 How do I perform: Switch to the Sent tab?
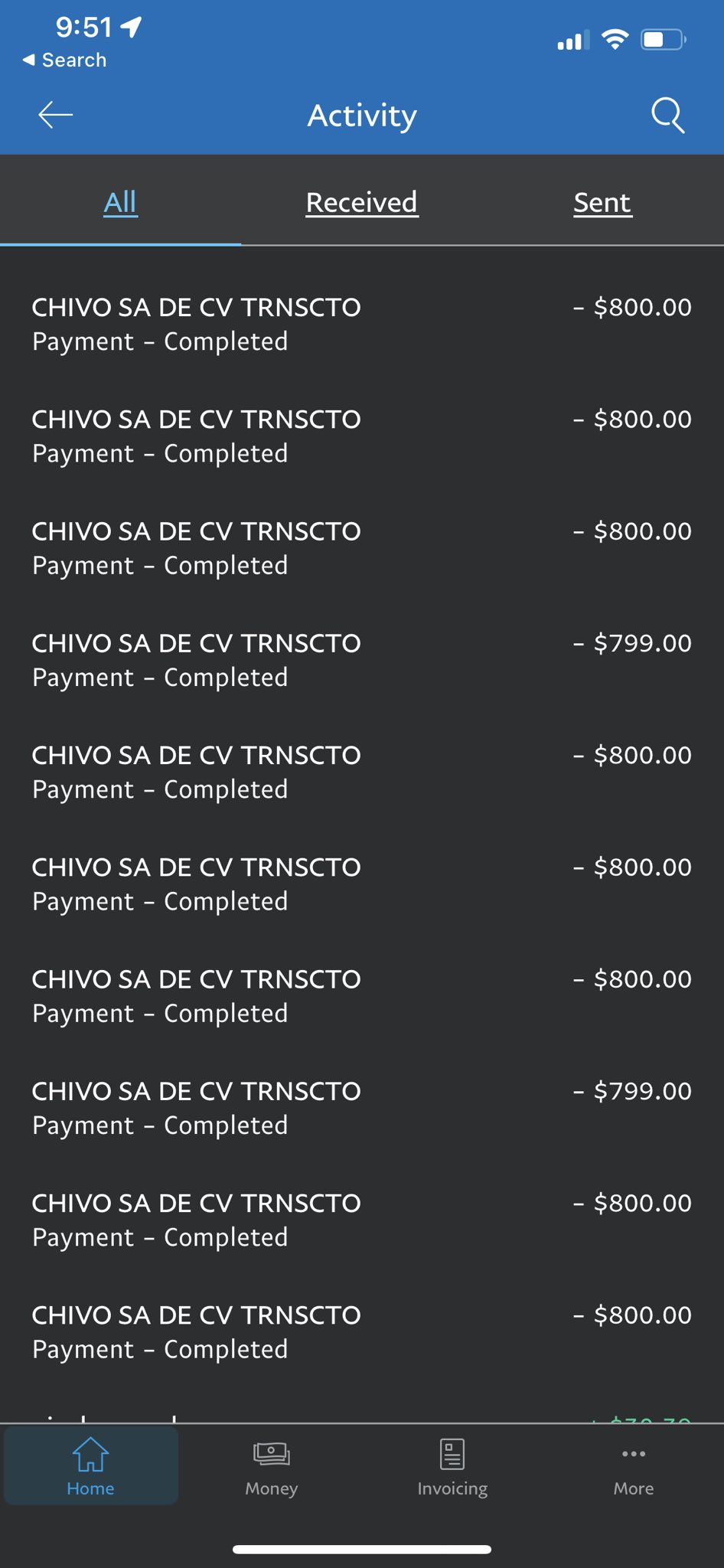coord(602,202)
